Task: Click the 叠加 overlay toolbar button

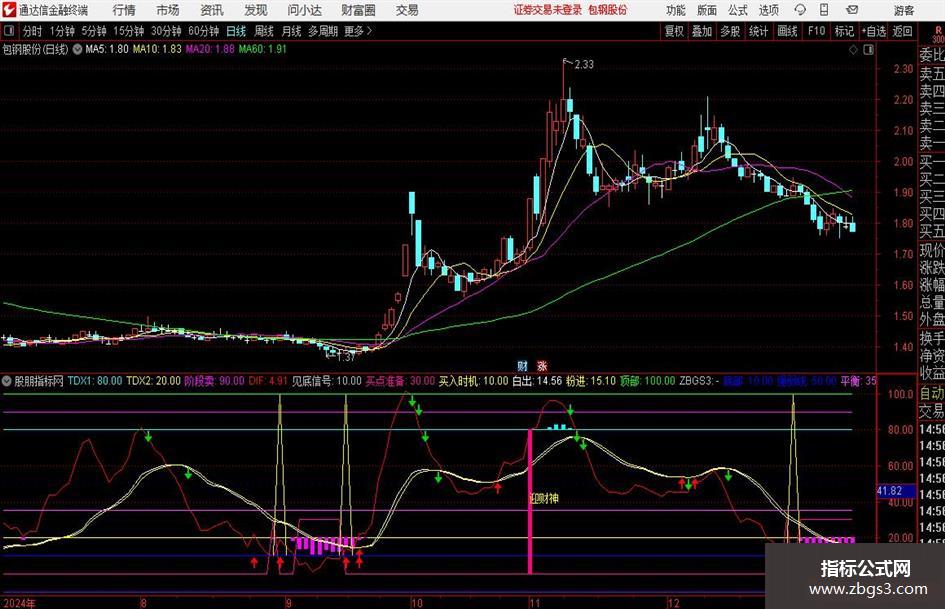Action: 702,31
